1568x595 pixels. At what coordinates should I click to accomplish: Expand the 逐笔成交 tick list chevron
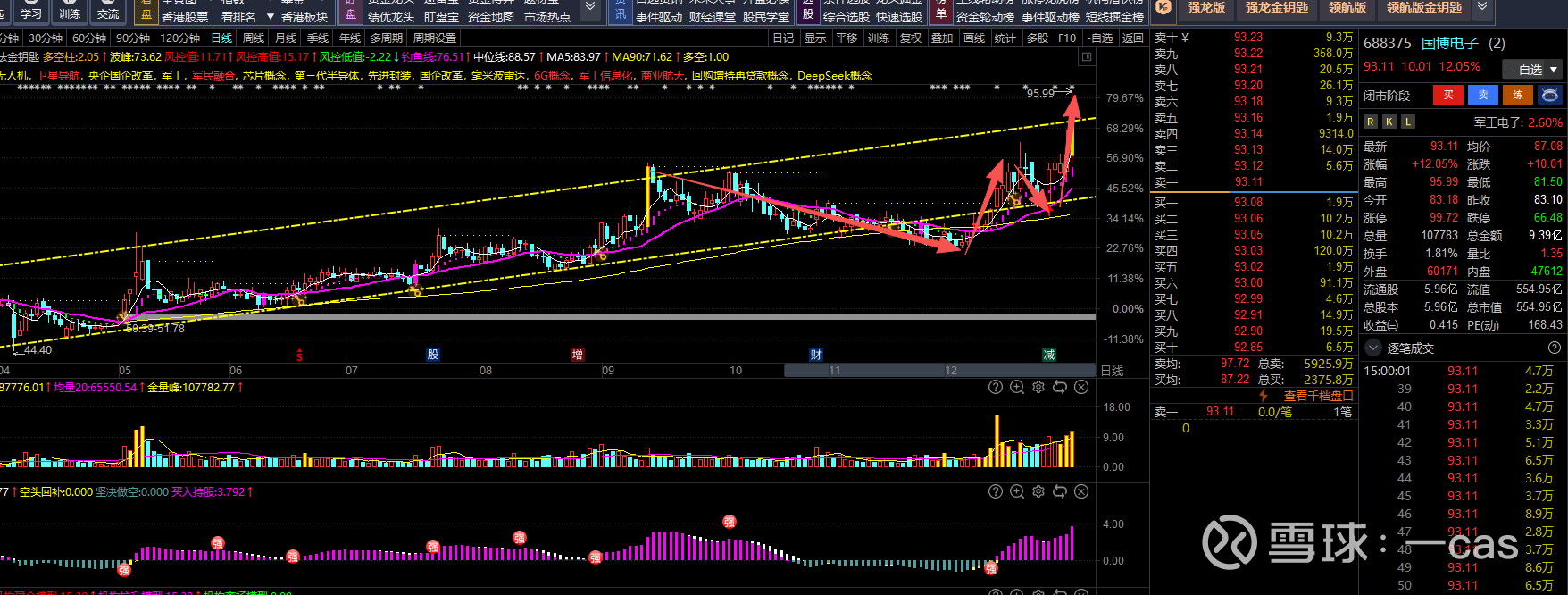[x=1373, y=348]
